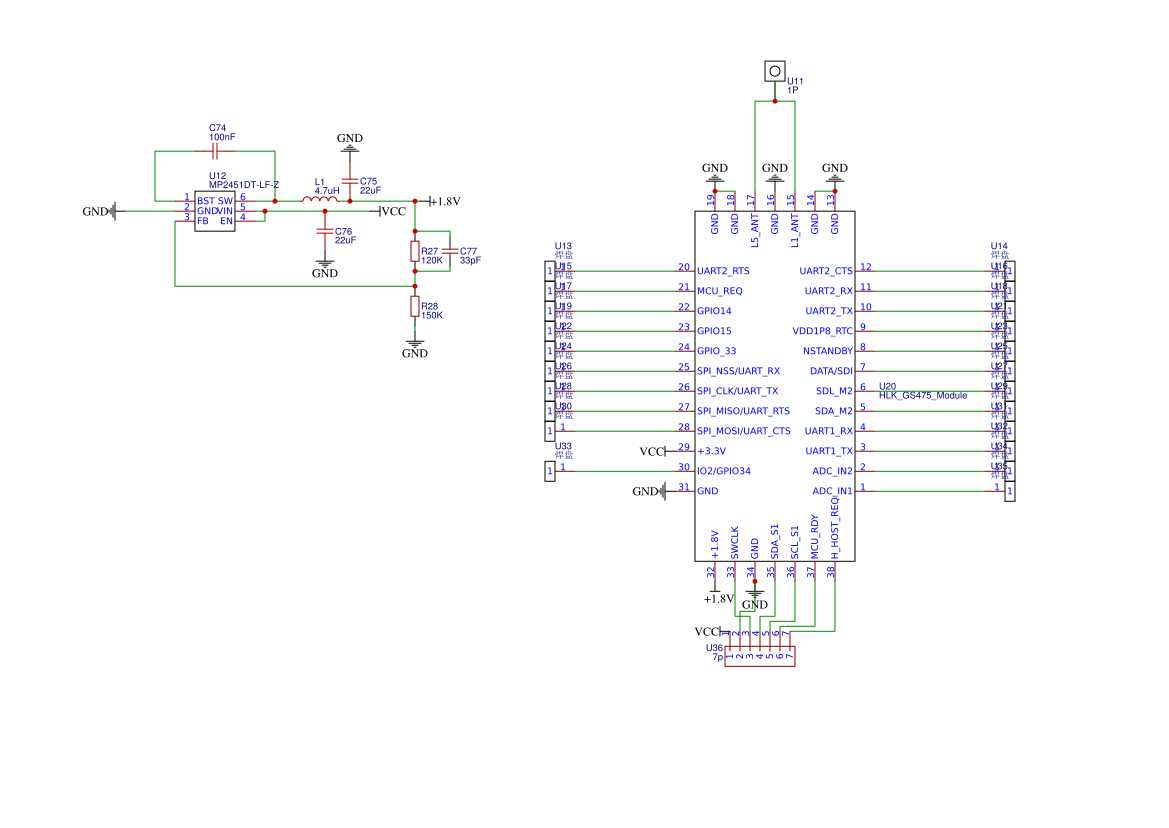Click the ADC_IN1 pin label
The width and height of the screenshot is (1169, 828).
click(x=832, y=491)
